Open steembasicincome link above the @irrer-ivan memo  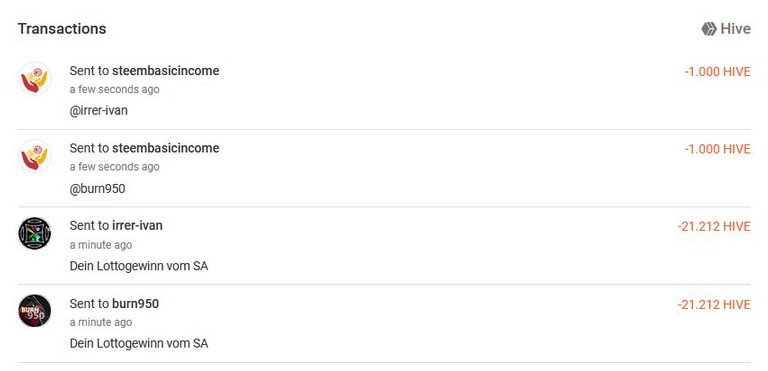166,71
